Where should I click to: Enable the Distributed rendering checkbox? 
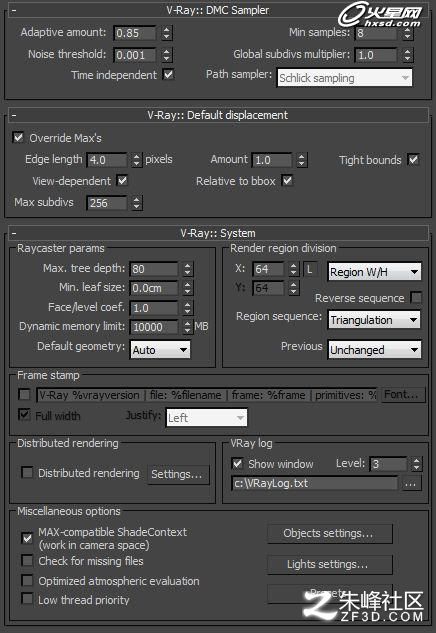(x=27, y=473)
